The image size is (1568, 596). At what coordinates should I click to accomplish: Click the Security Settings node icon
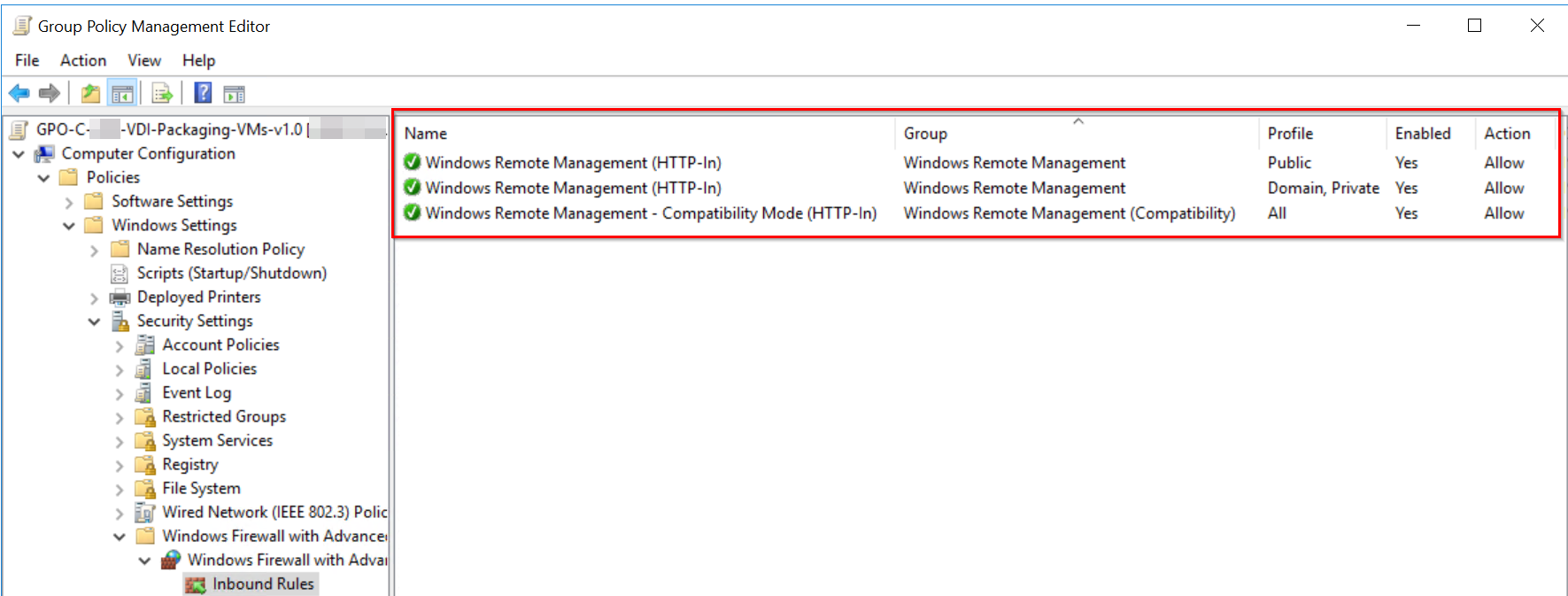click(x=120, y=321)
